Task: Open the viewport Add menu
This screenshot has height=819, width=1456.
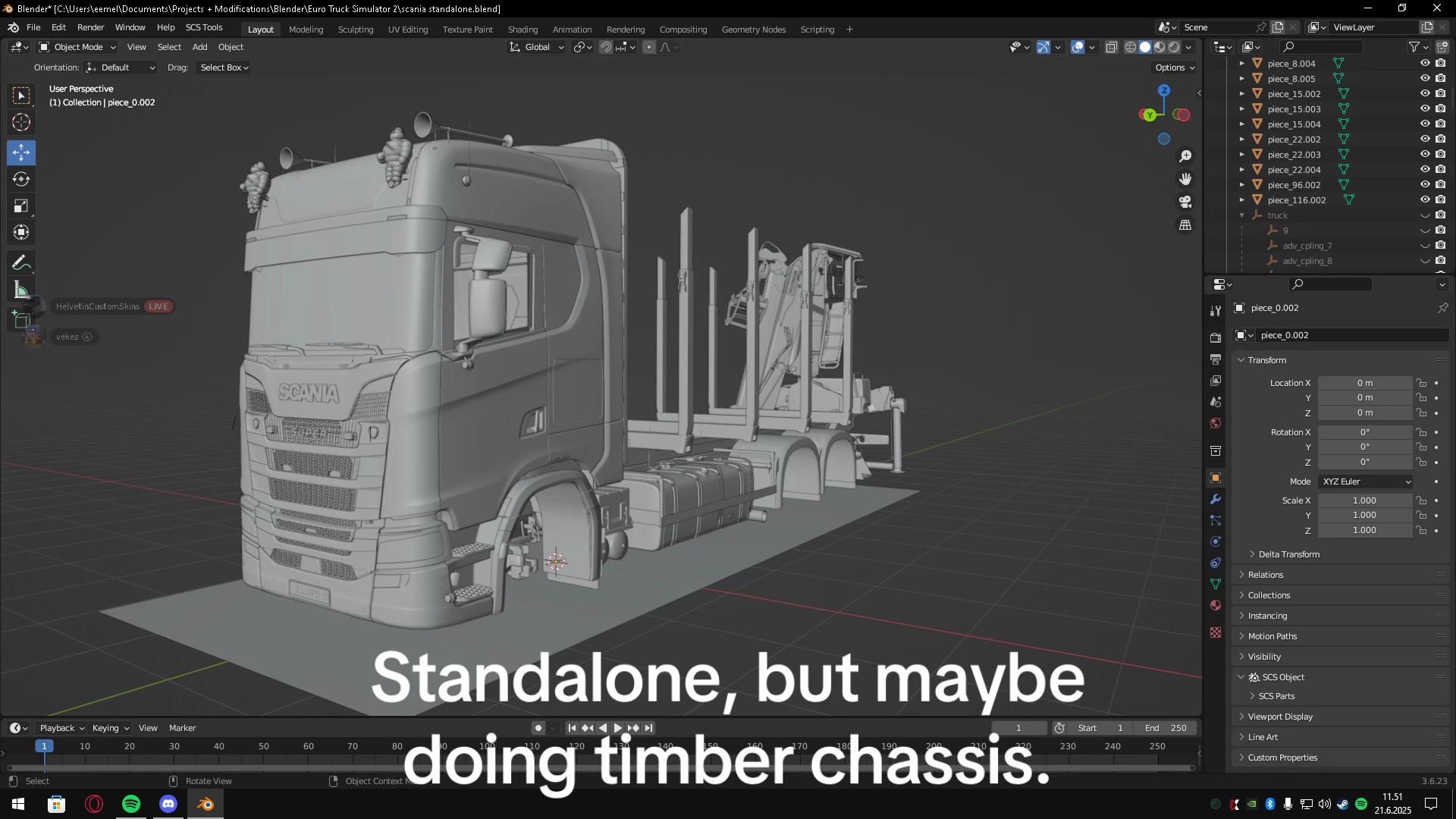Action: (199, 47)
